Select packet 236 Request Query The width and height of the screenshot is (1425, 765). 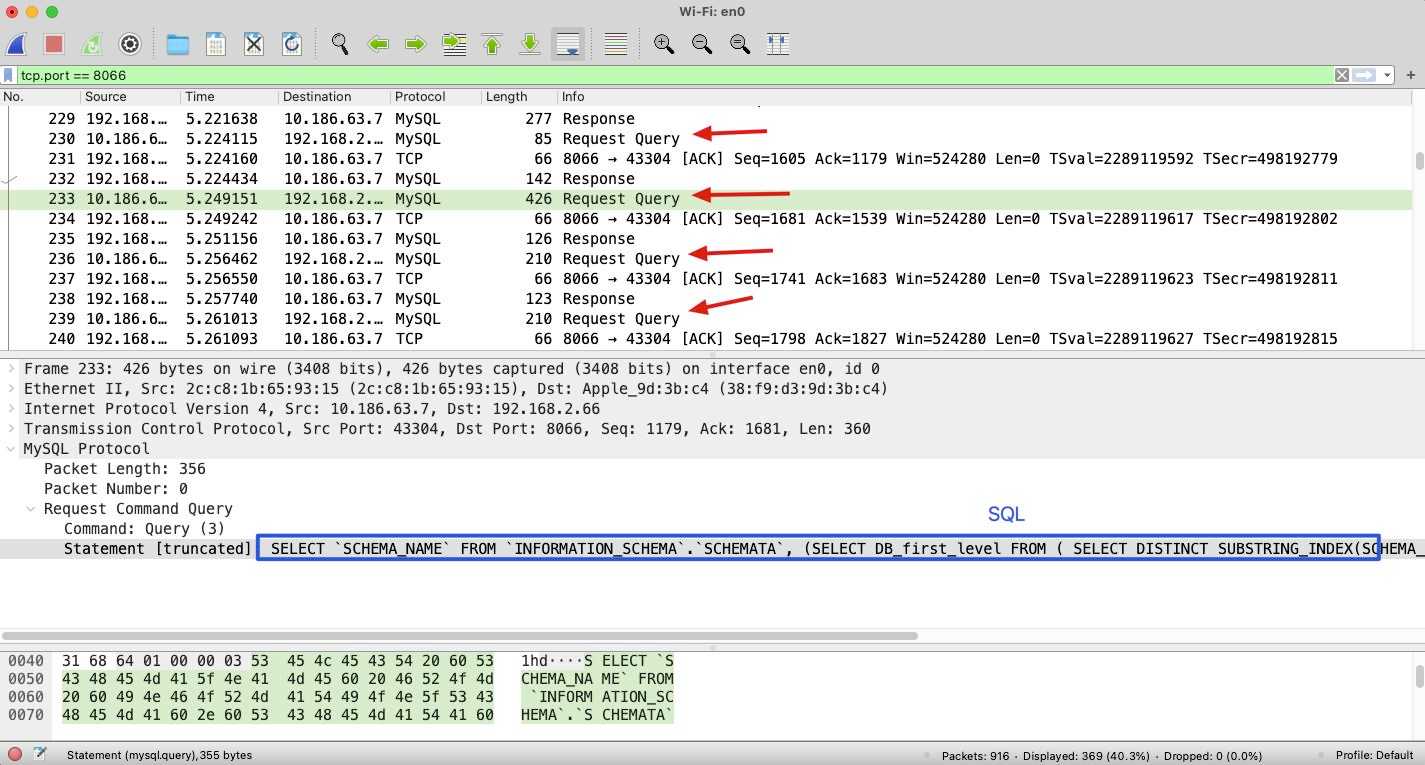click(706, 259)
